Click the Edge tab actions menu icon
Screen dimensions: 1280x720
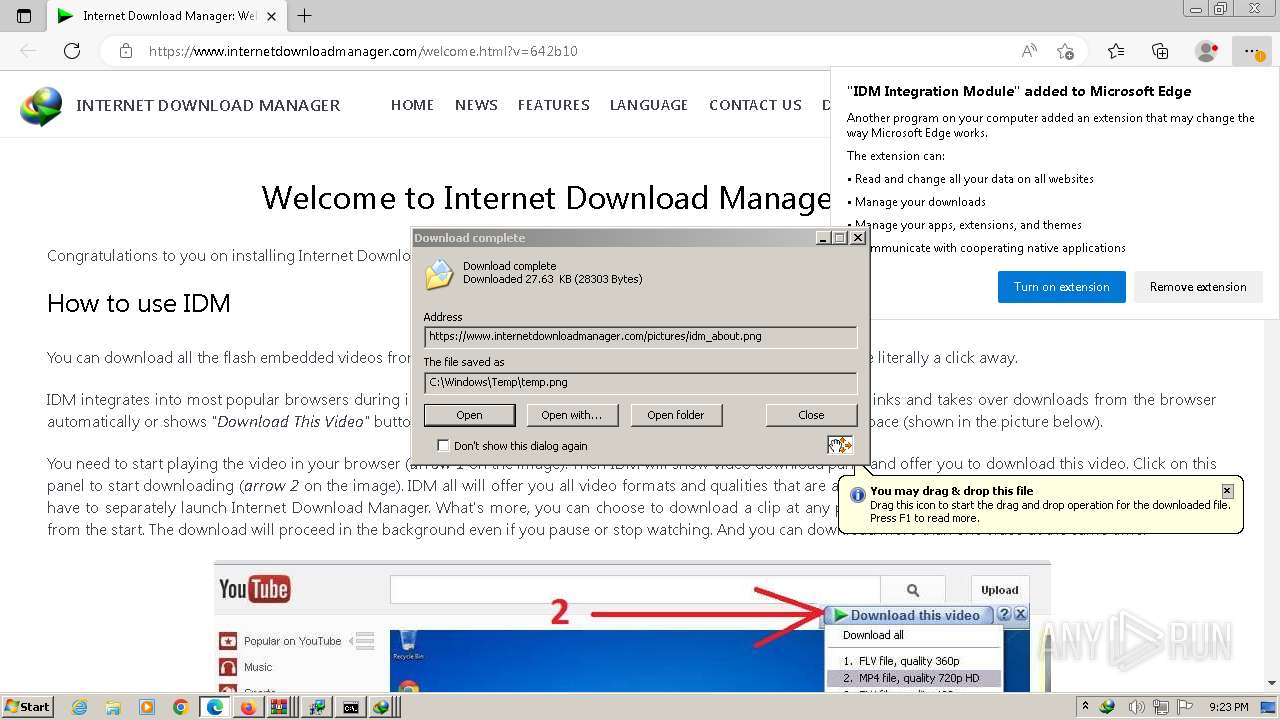(24, 15)
